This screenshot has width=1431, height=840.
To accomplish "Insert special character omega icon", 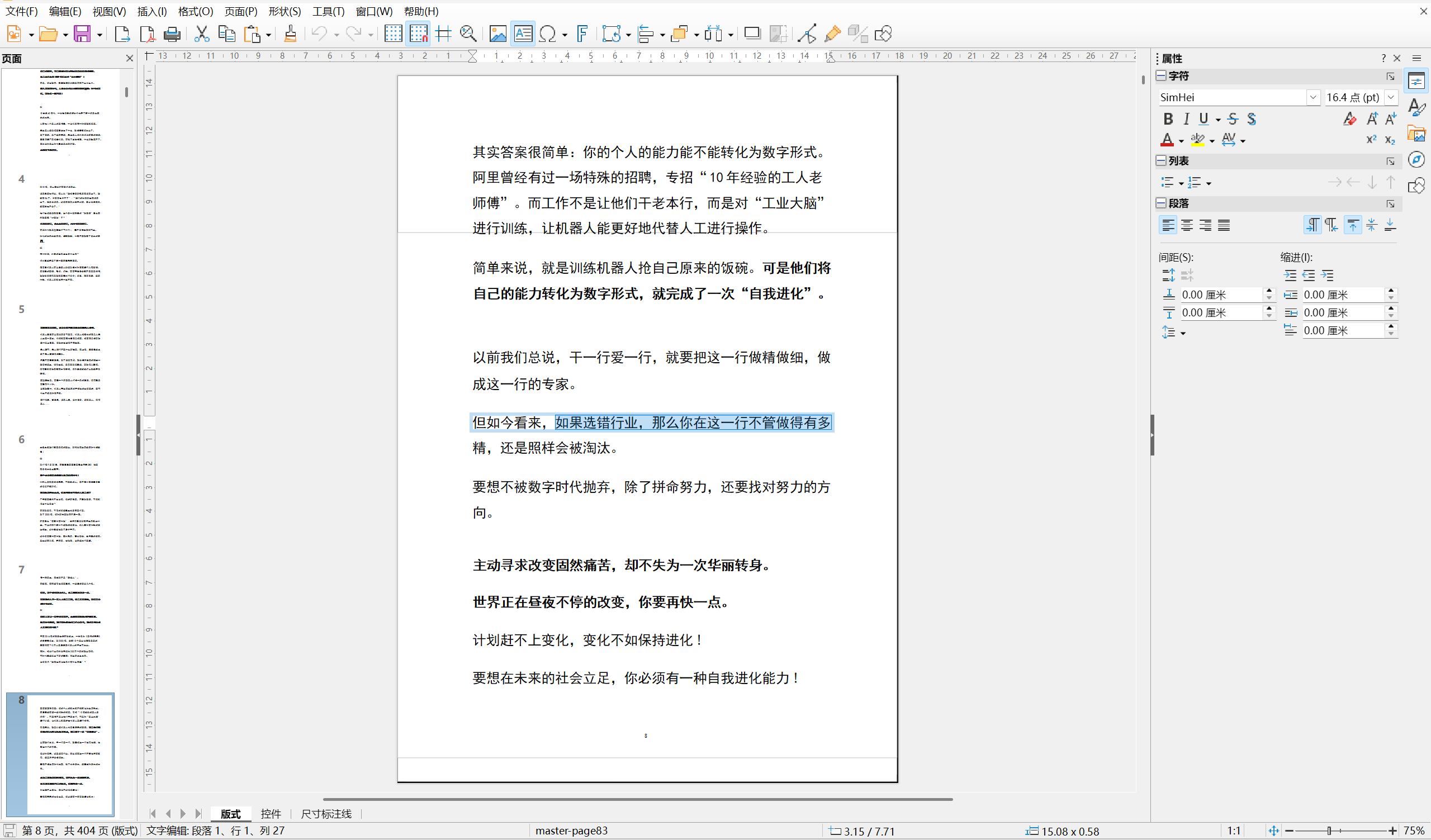I will click(x=547, y=34).
